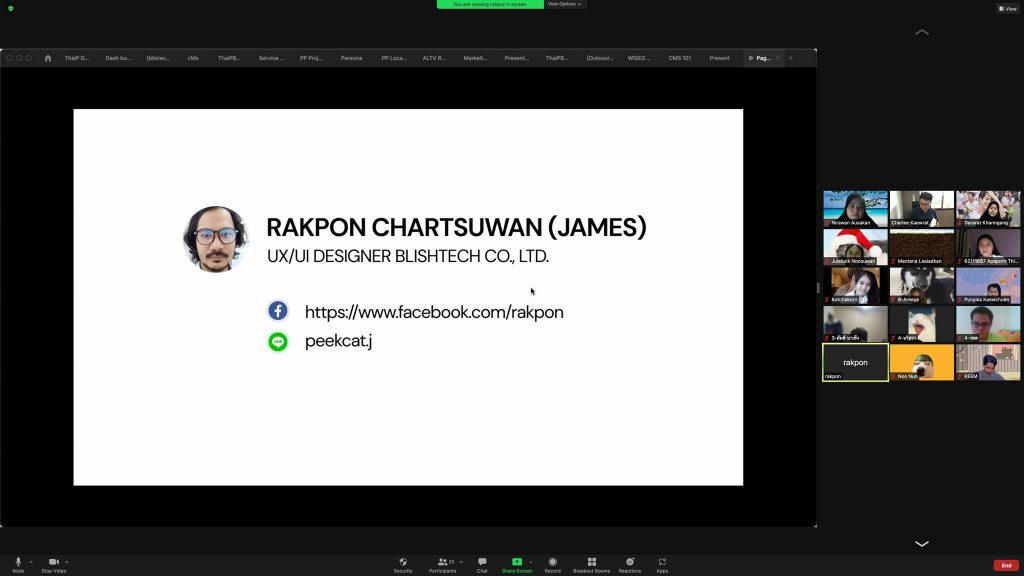Select Nirawan Ausakan's video tile
This screenshot has width=1024, height=576.
(856, 209)
